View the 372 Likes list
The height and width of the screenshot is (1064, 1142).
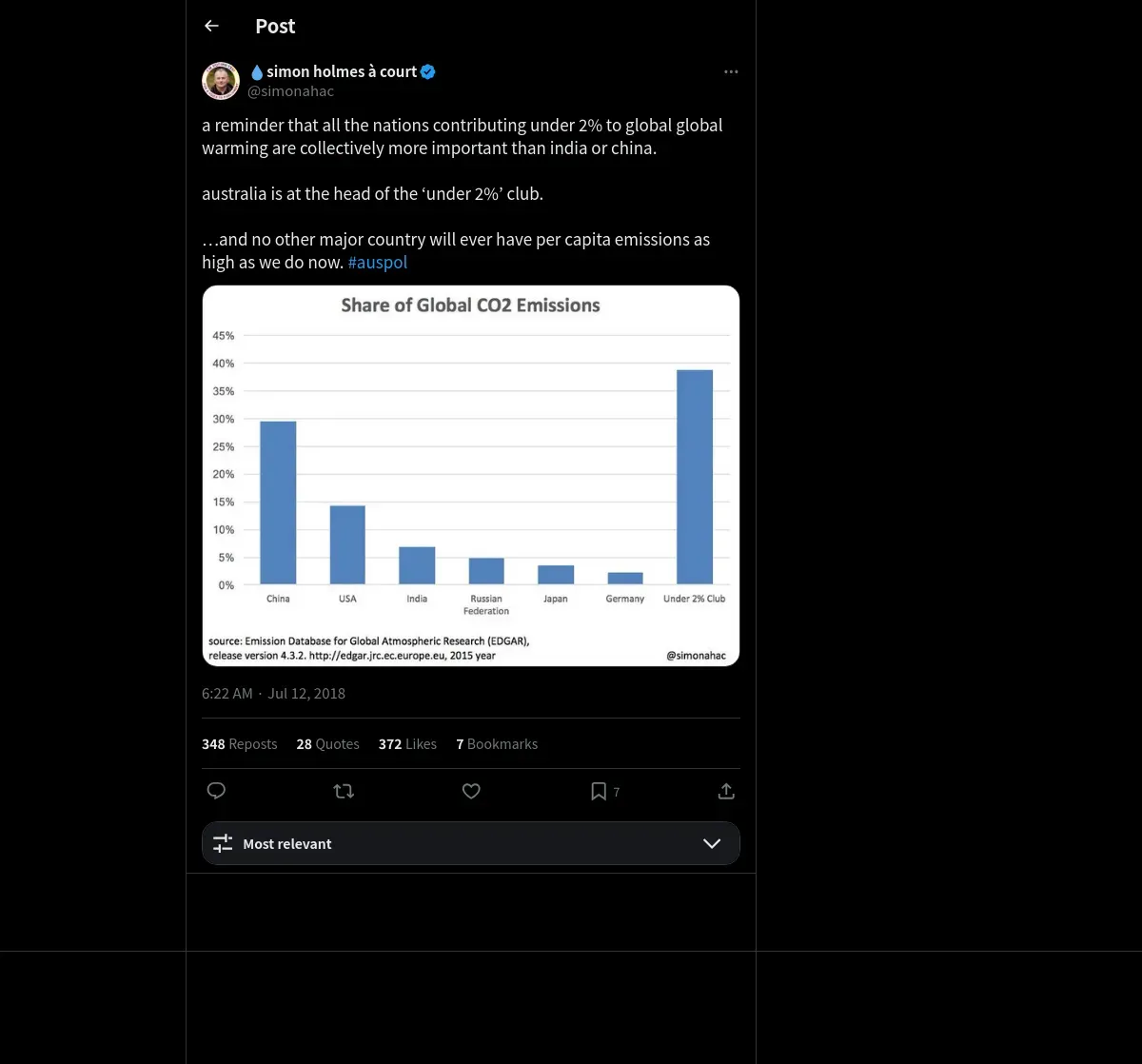(407, 744)
